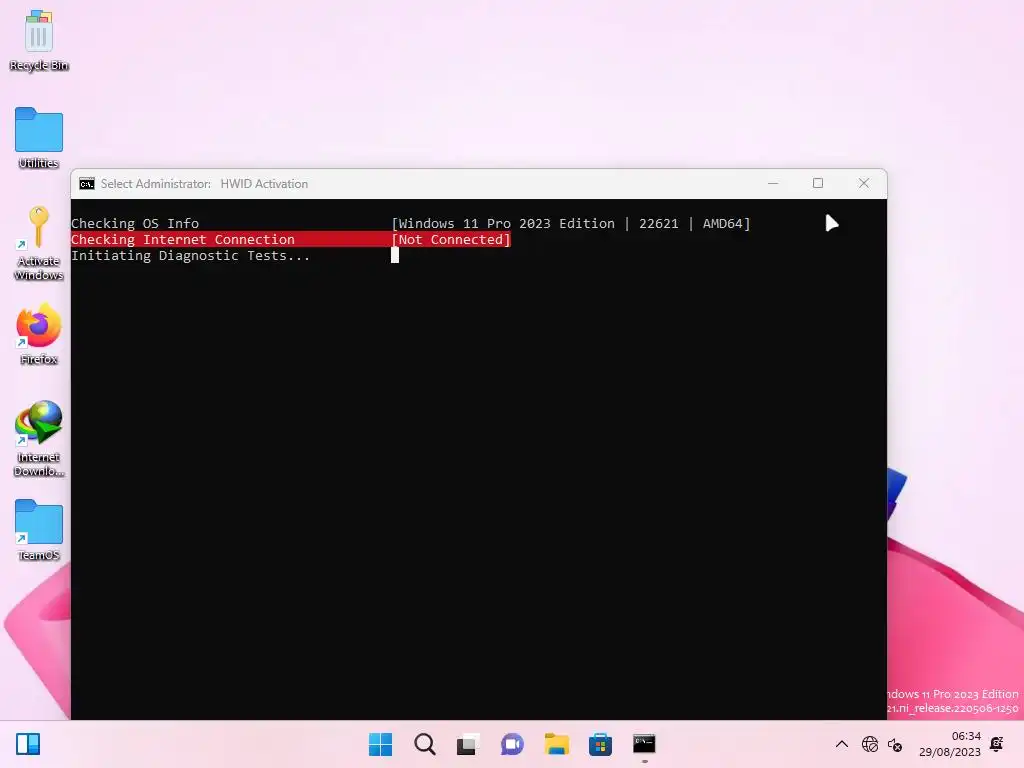Select the Command Prompt taskbar icon
The width and height of the screenshot is (1024, 768).
[x=644, y=744]
